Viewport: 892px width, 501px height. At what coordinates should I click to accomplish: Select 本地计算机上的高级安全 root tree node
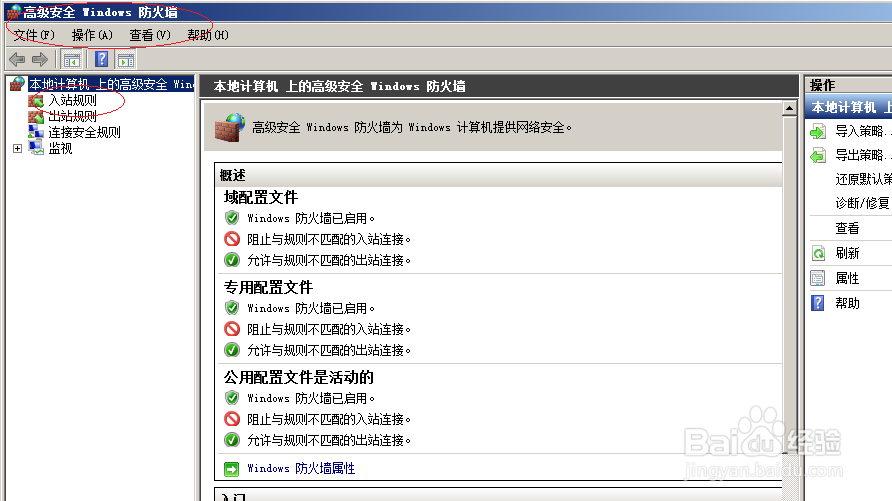tap(112, 84)
